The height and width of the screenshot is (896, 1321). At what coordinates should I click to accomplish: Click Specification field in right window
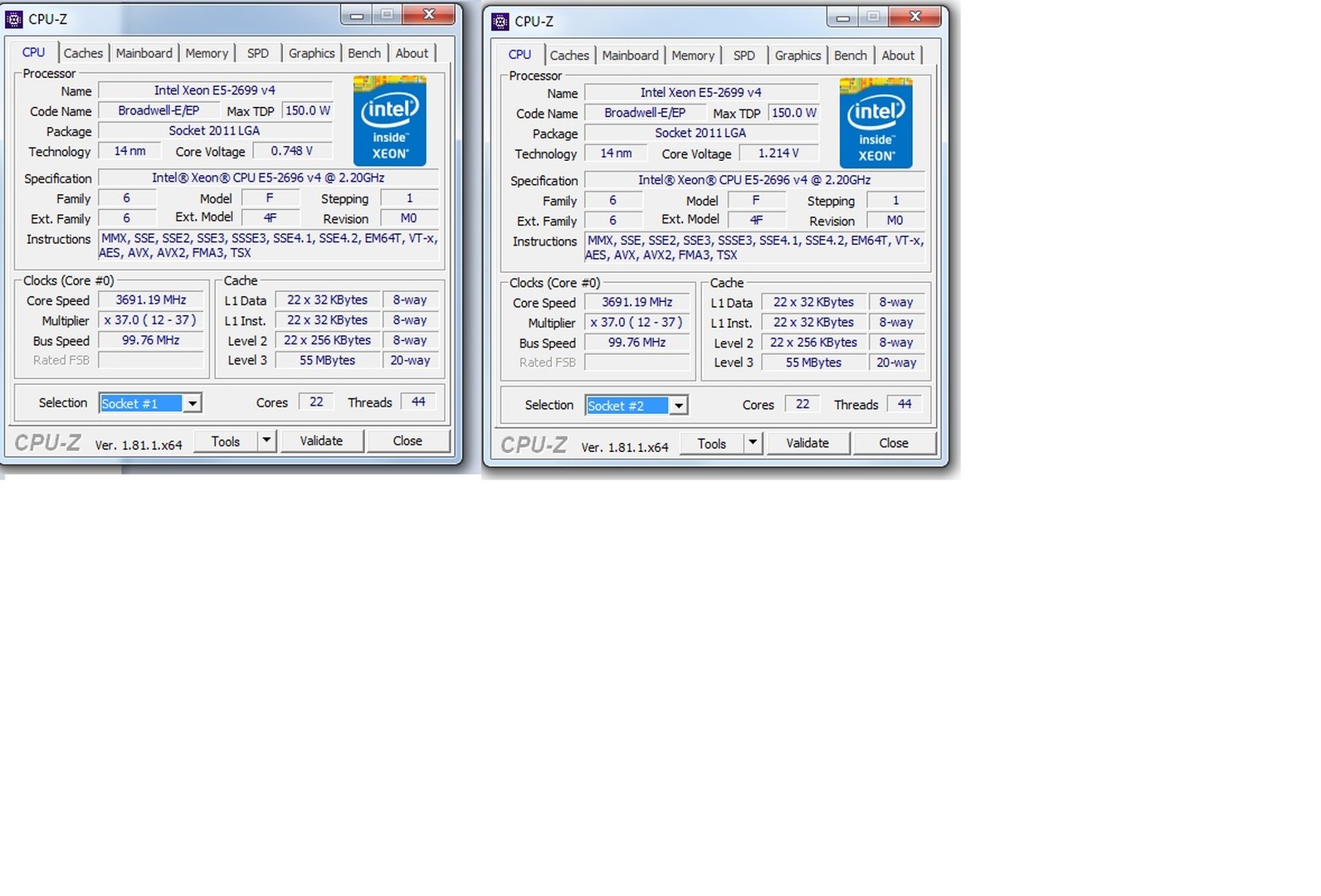click(x=754, y=180)
